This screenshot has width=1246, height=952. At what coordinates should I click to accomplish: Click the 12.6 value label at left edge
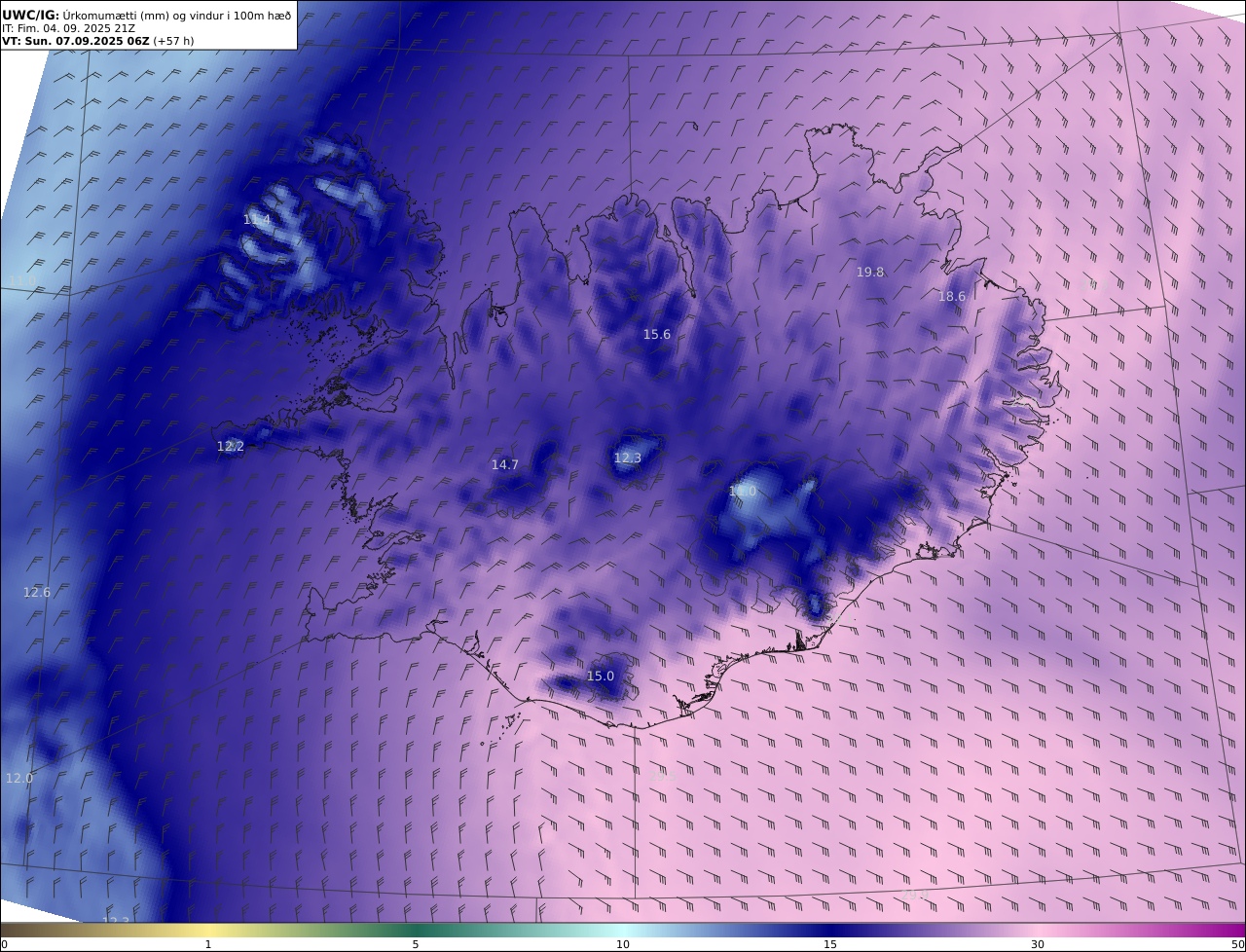pos(37,593)
